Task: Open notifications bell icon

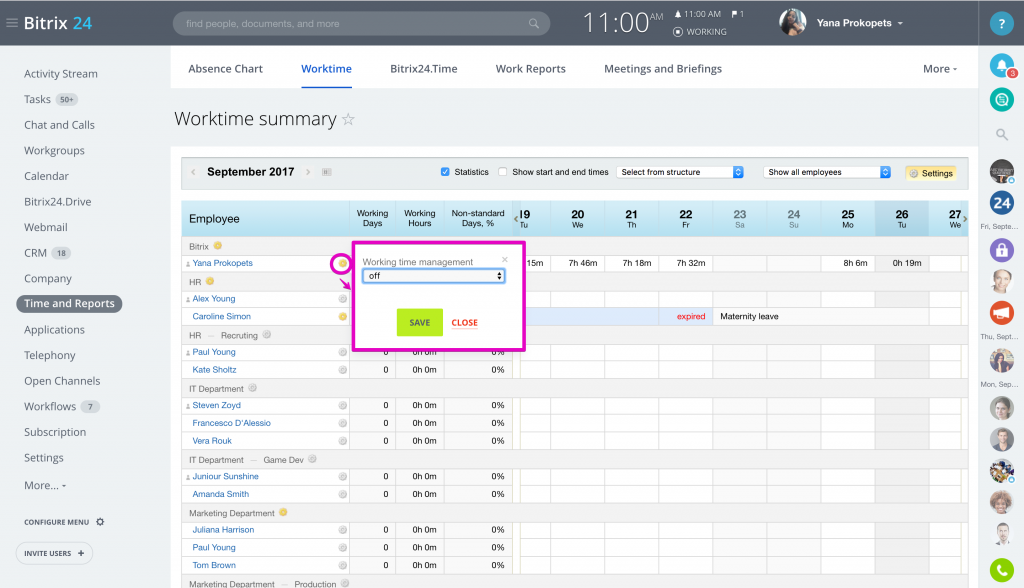Action: point(1001,65)
